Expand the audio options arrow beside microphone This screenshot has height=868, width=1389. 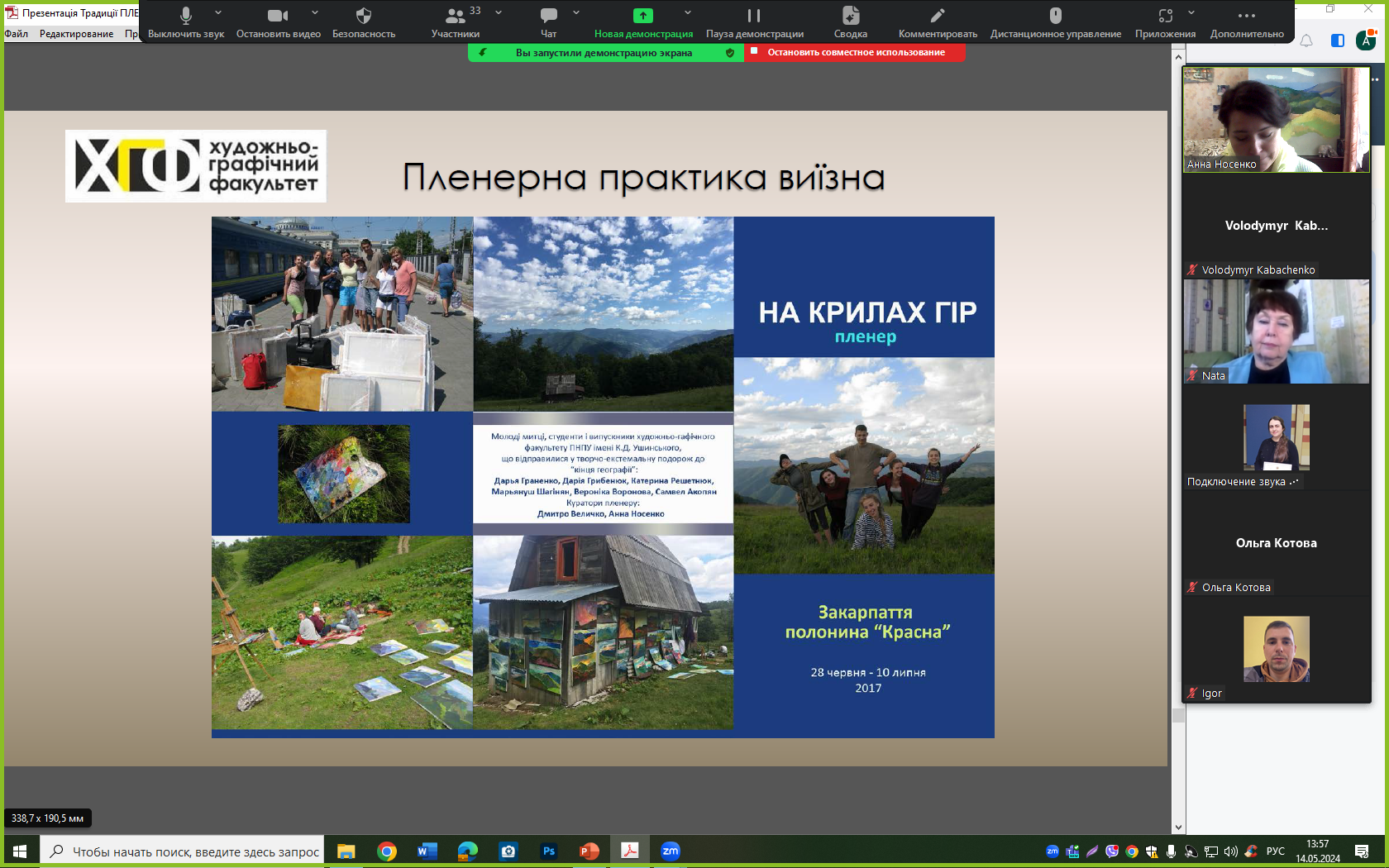pyautogui.click(x=218, y=12)
